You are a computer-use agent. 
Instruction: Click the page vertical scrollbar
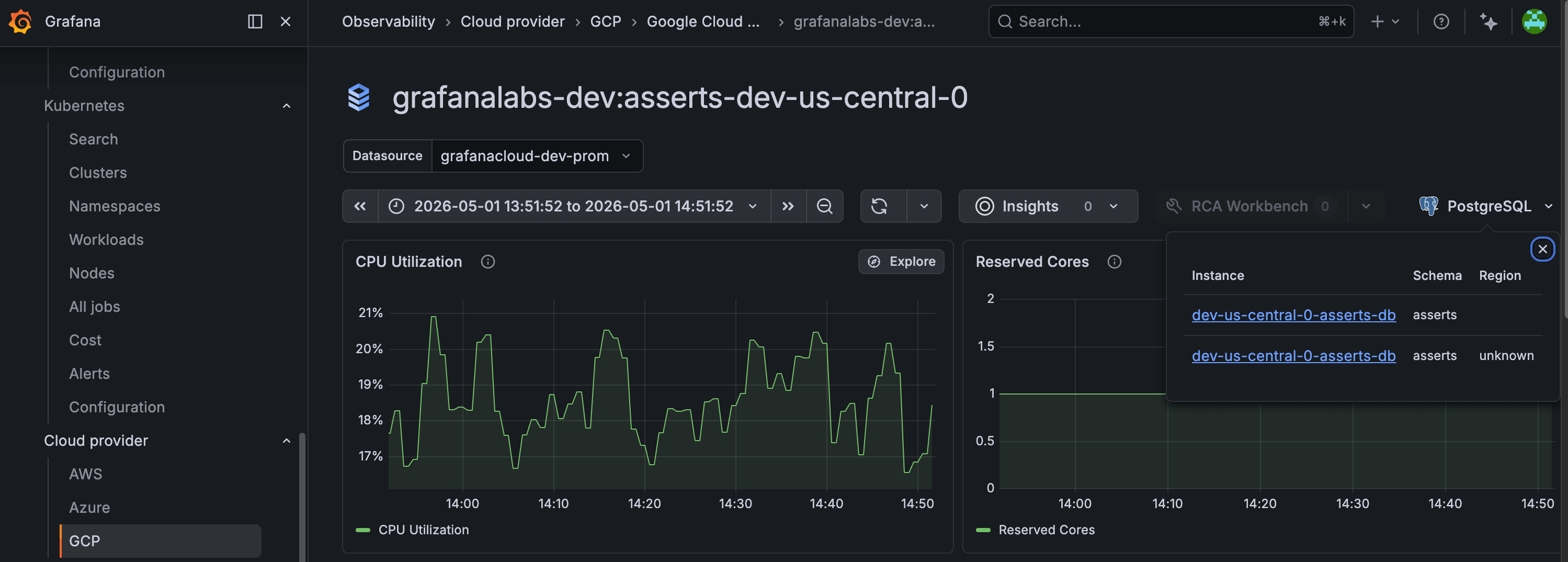point(1564,159)
